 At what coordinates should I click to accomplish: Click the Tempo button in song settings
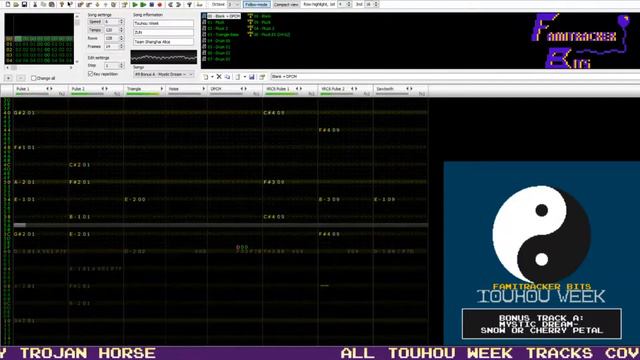(95, 30)
